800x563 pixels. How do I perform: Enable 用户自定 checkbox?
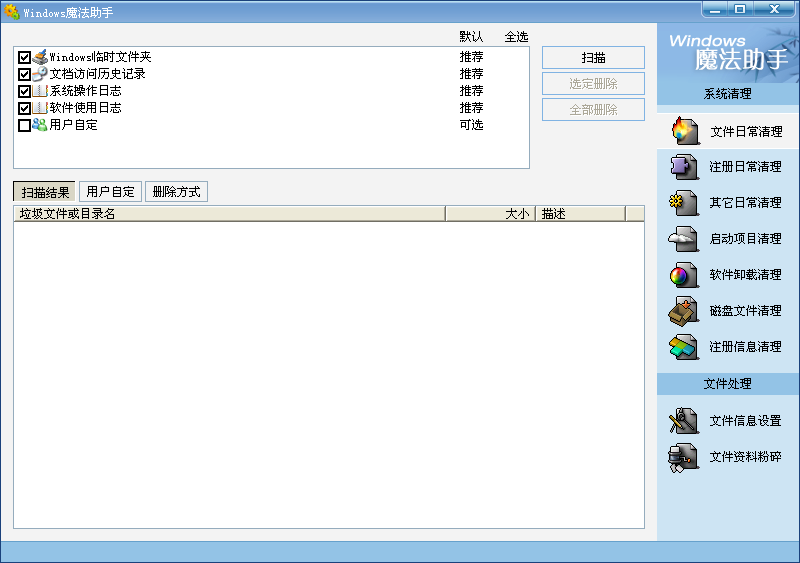tap(25, 126)
